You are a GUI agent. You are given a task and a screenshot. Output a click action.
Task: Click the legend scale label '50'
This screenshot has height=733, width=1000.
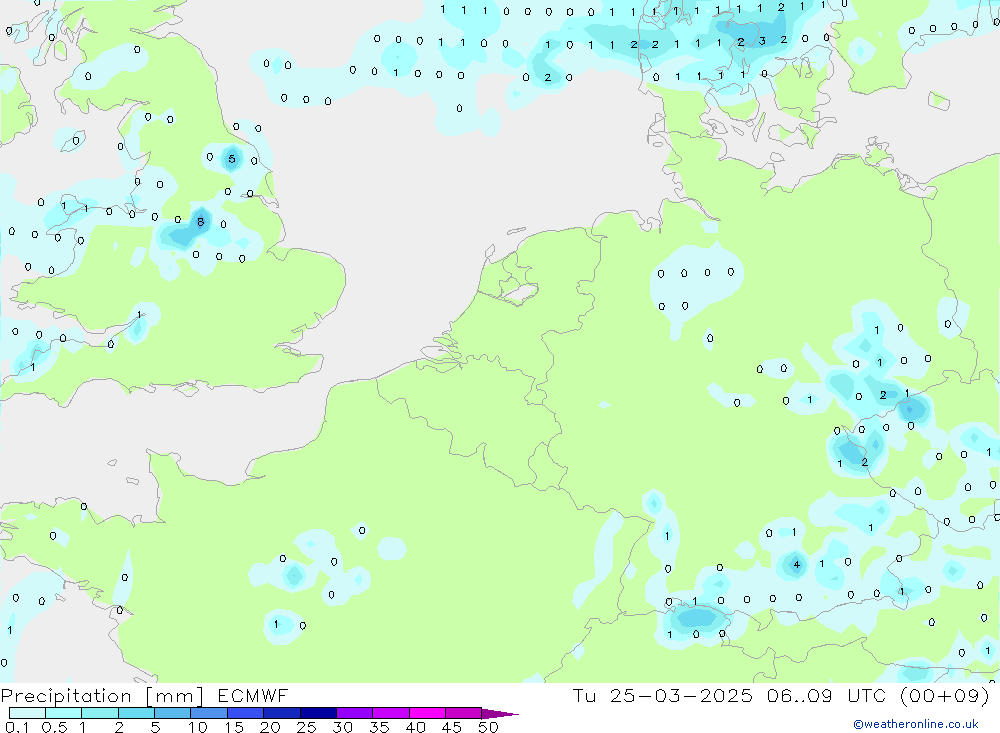[x=488, y=727]
